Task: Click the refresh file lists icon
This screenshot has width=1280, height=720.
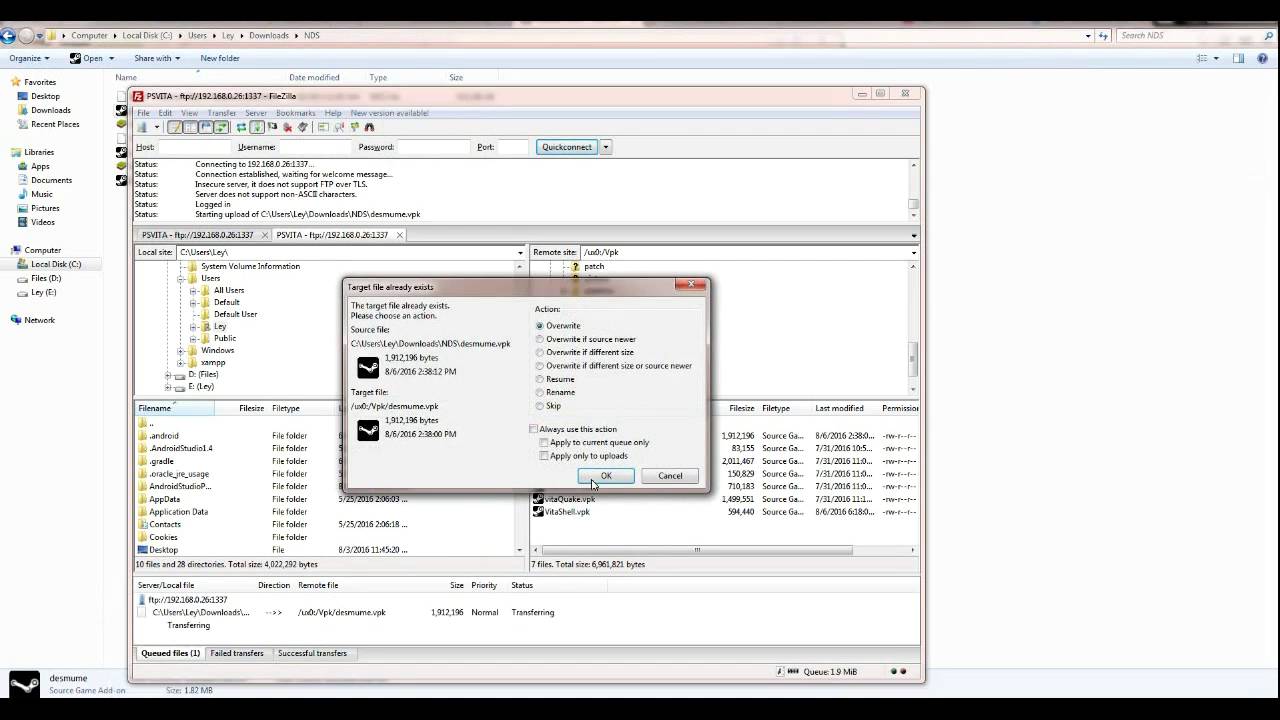Action: click(242, 127)
